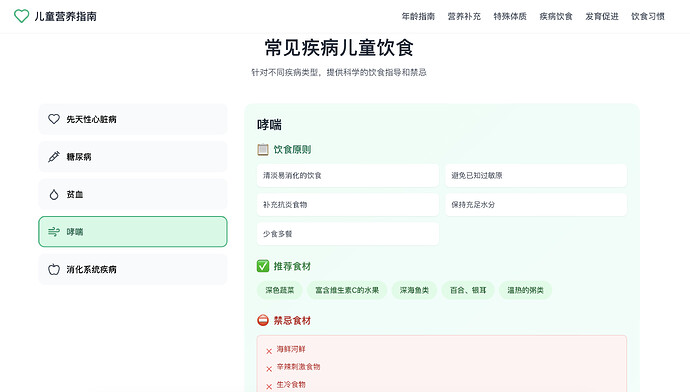
Task: Click the 补充抗炎食物 principle card
Action: tap(348, 205)
